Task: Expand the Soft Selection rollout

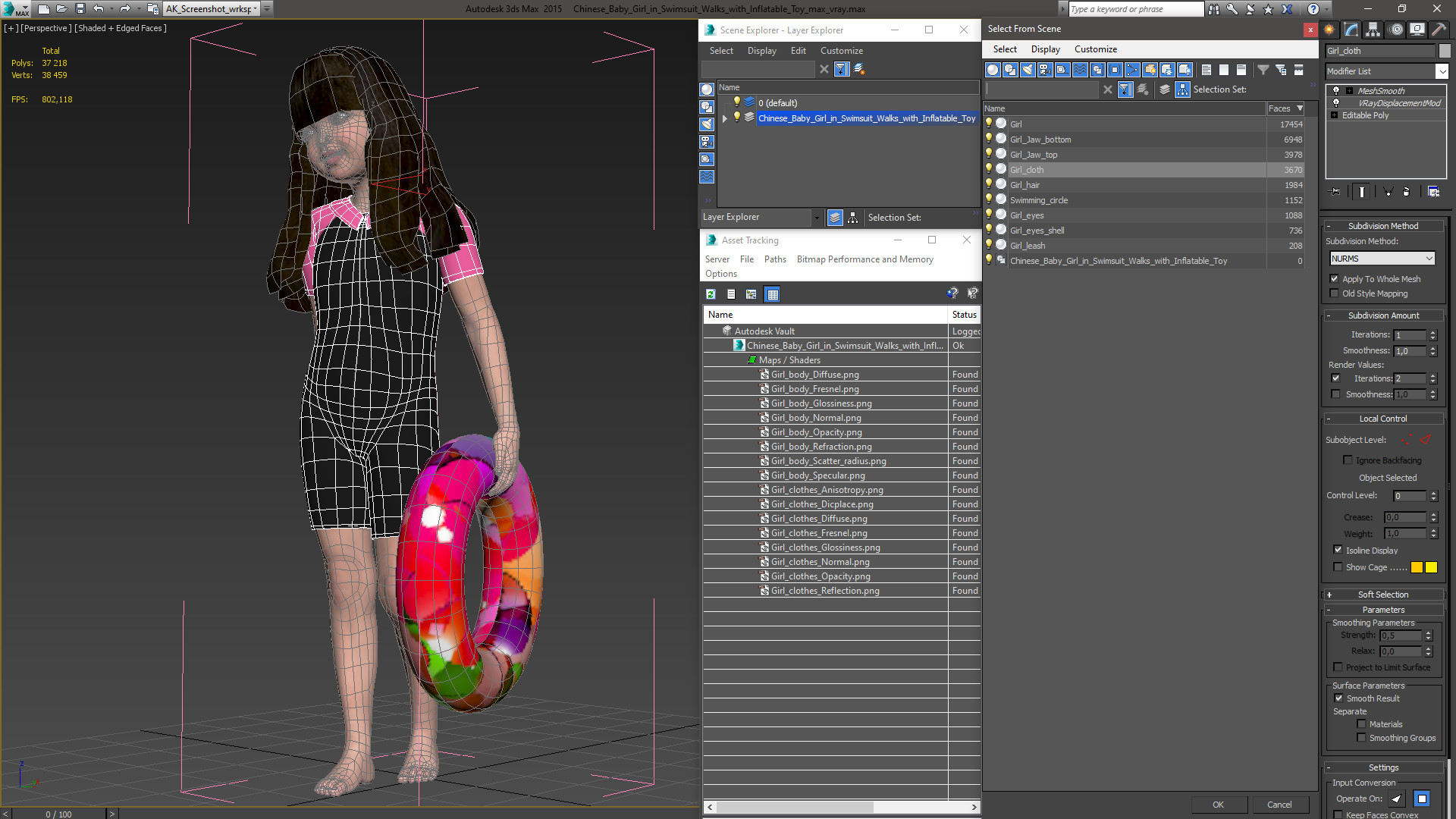Action: coord(1382,595)
